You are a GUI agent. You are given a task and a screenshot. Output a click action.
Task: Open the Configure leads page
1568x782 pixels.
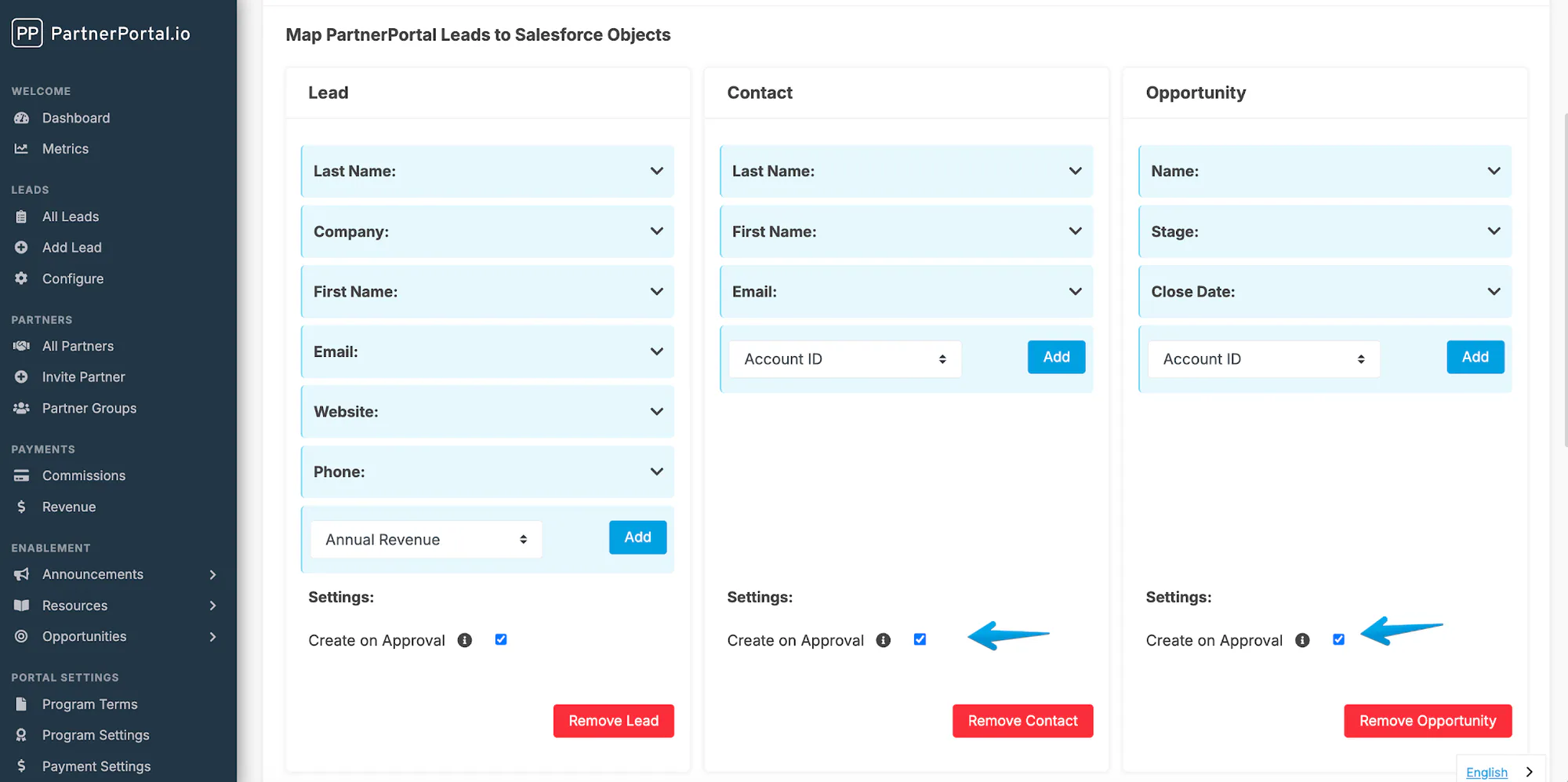pyautogui.click(x=73, y=278)
